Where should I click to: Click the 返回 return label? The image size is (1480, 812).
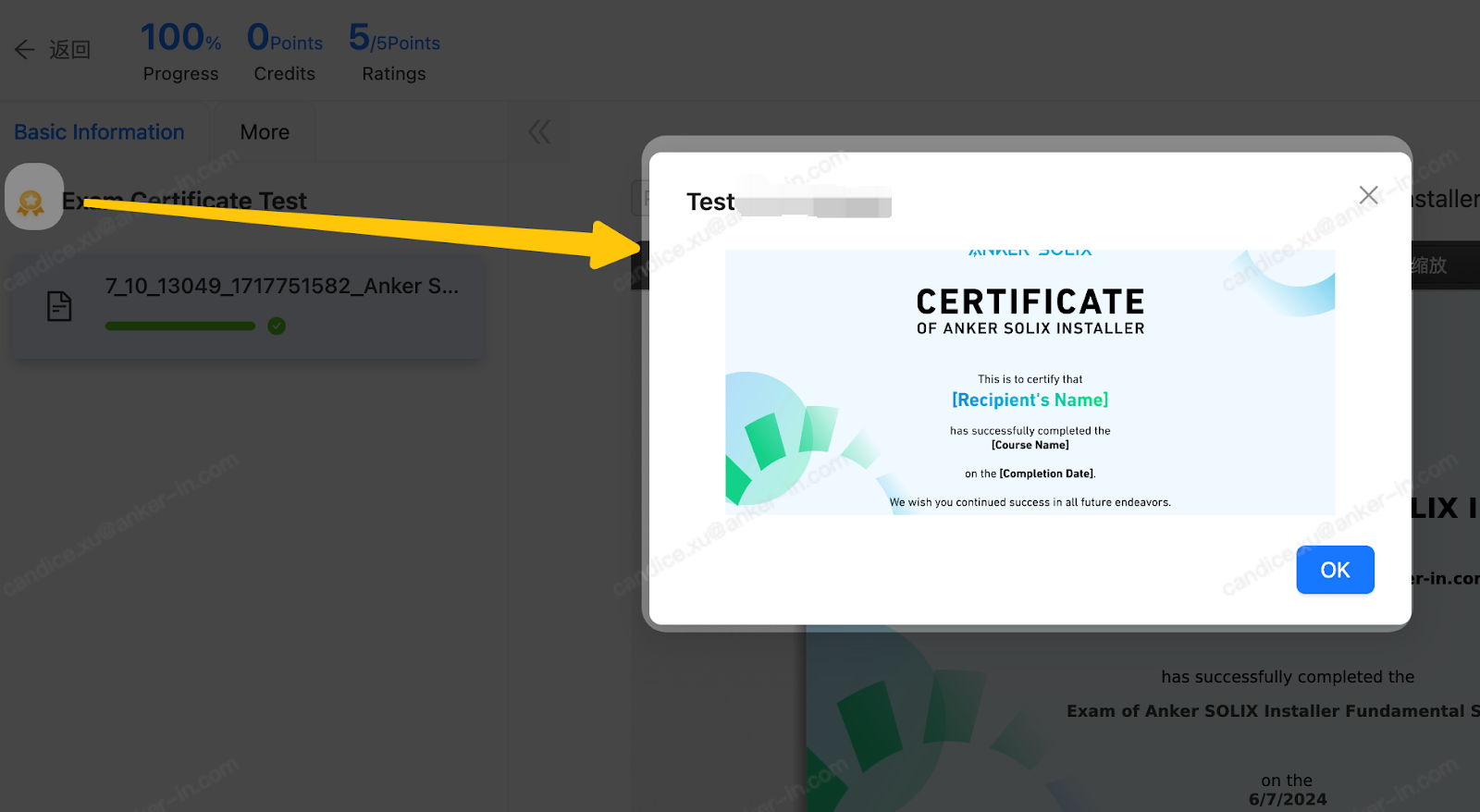[x=70, y=50]
